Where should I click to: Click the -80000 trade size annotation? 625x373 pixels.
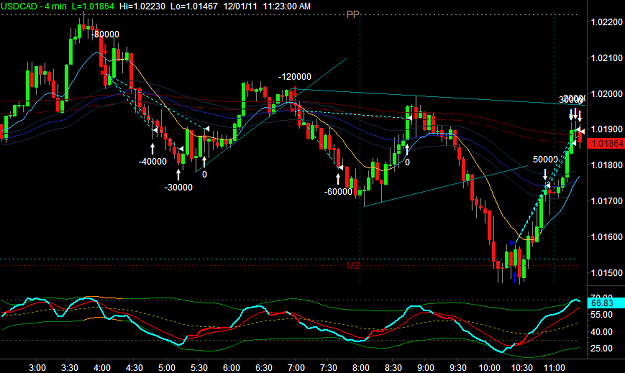tap(106, 34)
